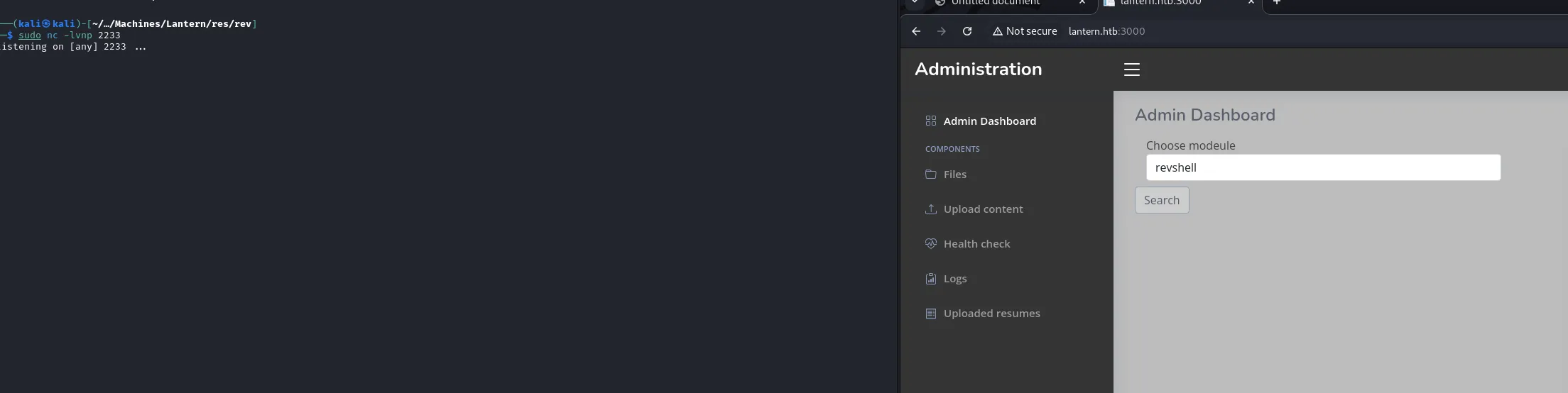Image resolution: width=1568 pixels, height=393 pixels.
Task: Open Uploaded resumes page
Action: click(x=992, y=314)
